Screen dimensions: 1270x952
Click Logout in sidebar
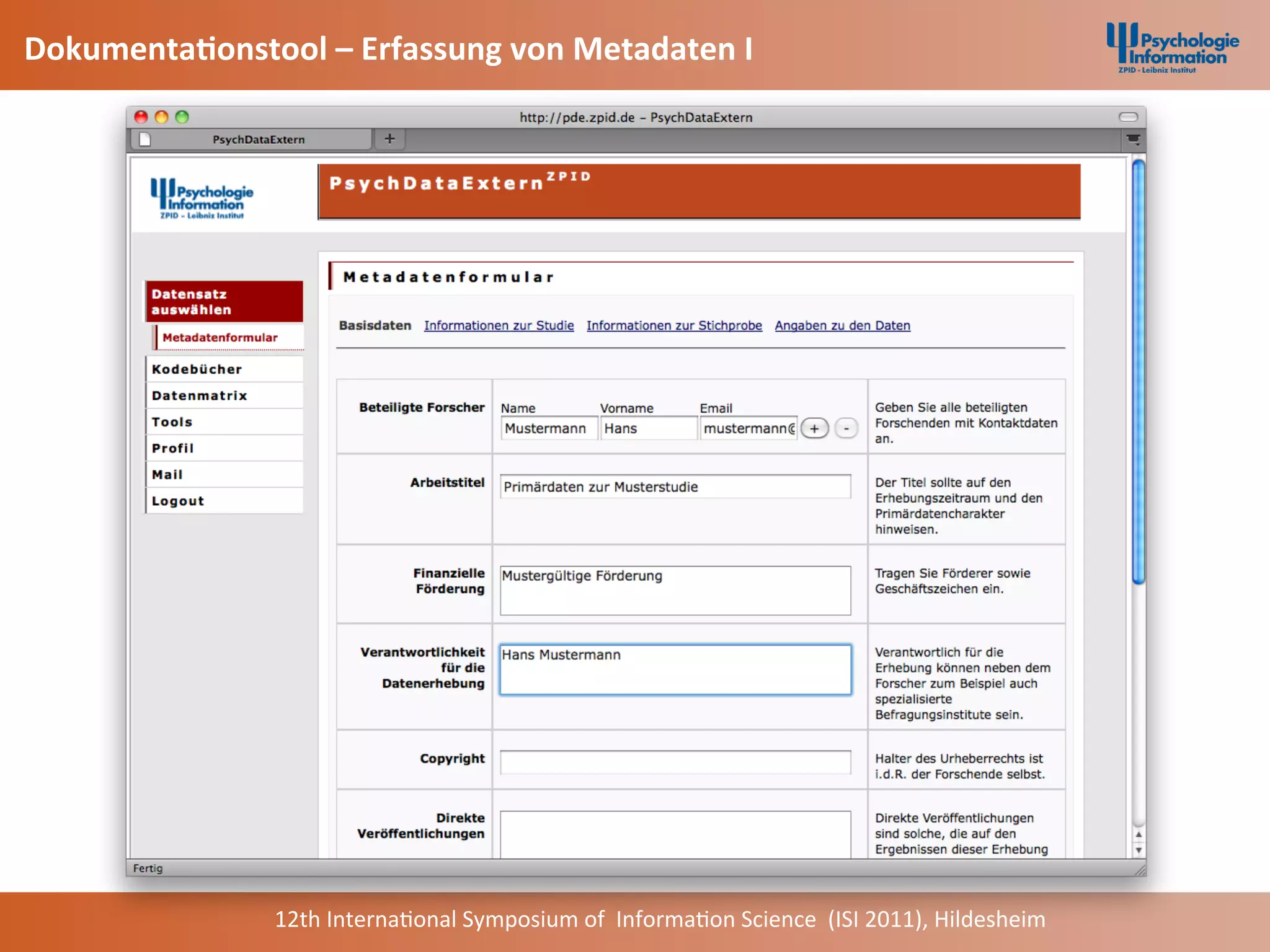(224, 501)
